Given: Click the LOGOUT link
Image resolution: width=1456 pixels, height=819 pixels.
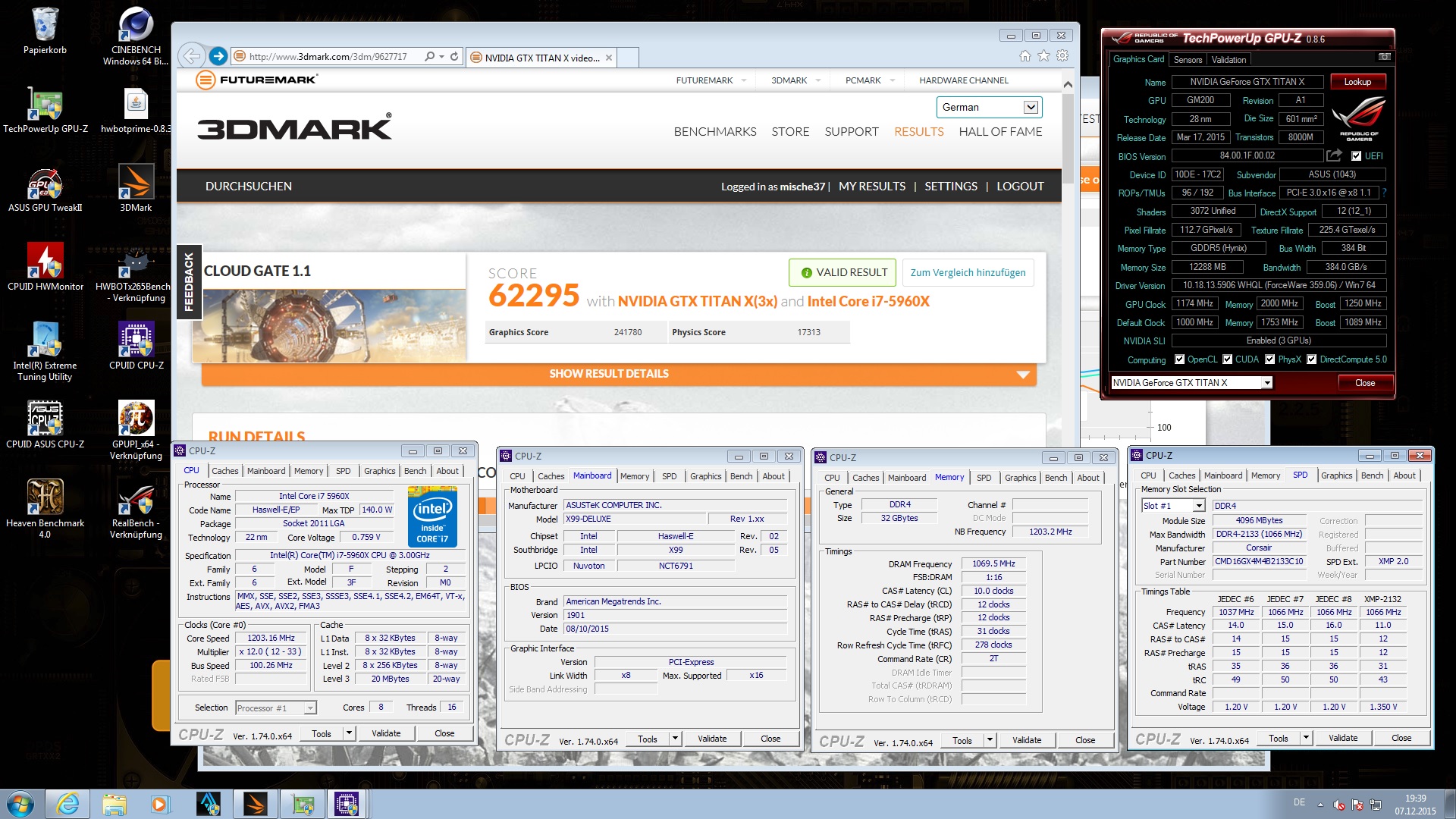Looking at the screenshot, I should click(x=1019, y=187).
